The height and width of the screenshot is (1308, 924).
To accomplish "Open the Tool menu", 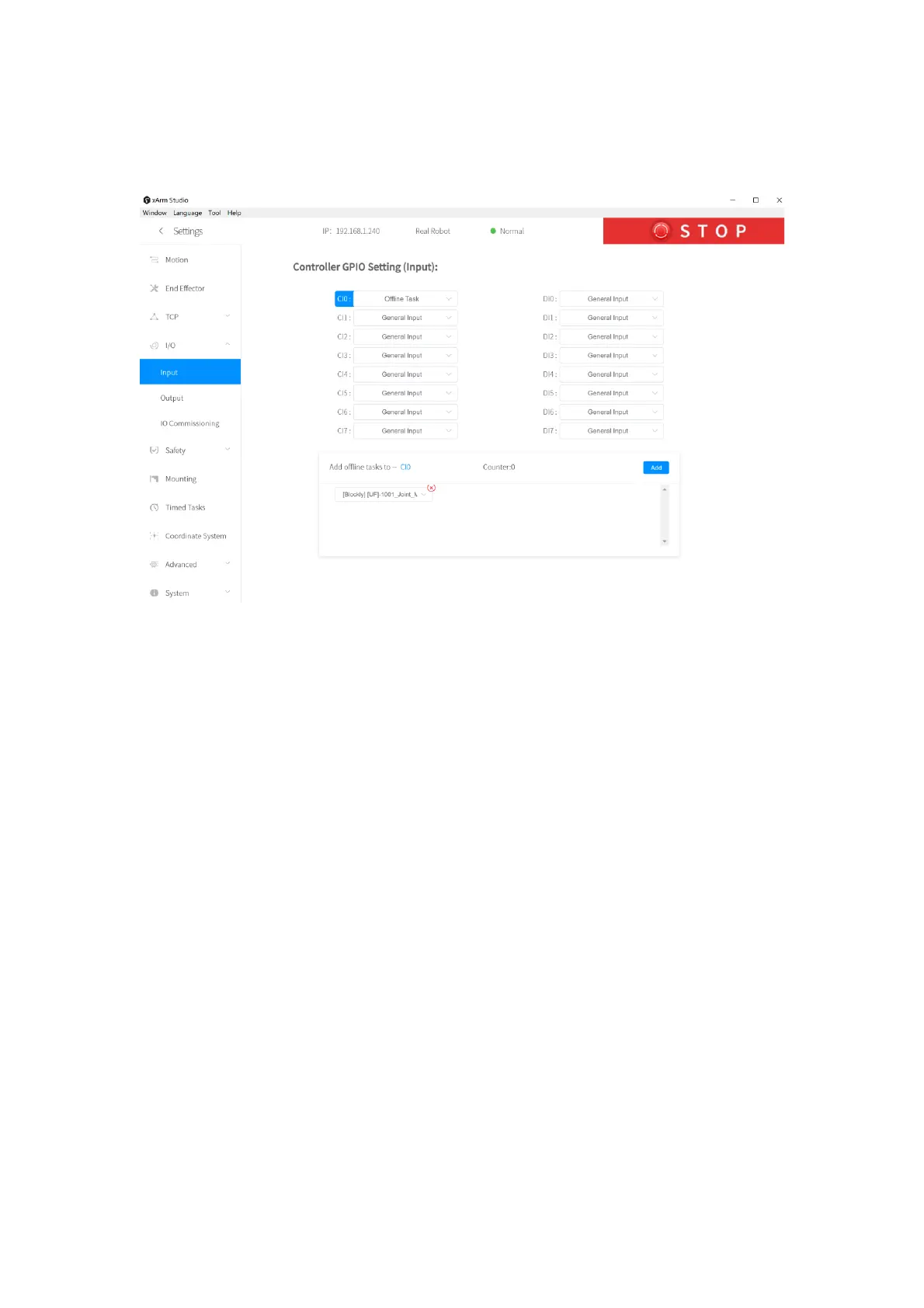I will 214,213.
